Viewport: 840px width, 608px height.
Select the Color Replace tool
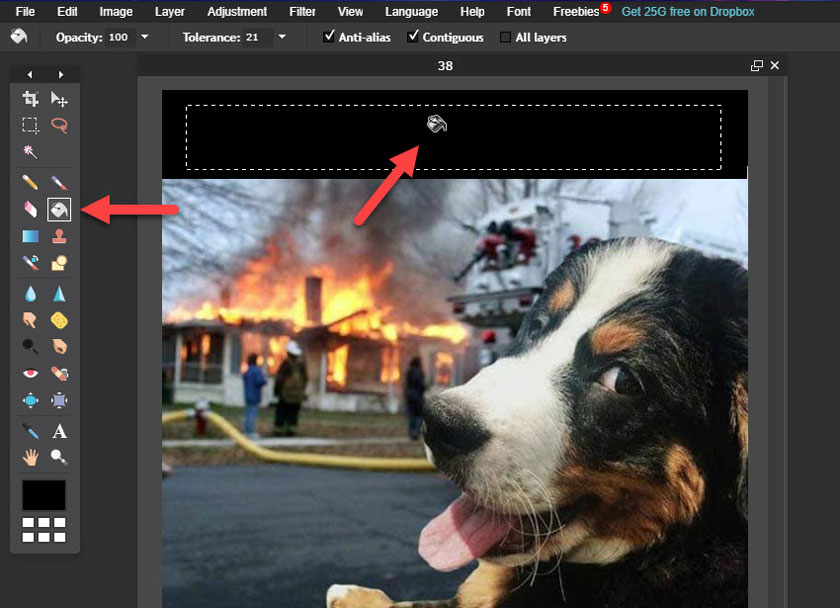click(31, 262)
